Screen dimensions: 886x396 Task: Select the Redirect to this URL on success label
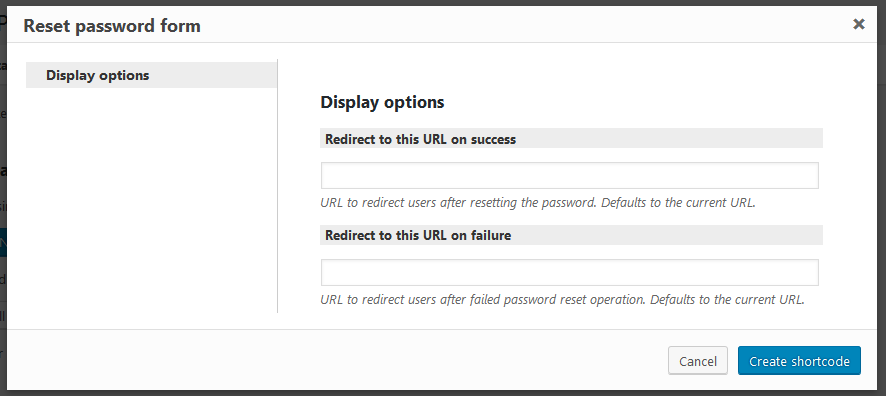(420, 139)
